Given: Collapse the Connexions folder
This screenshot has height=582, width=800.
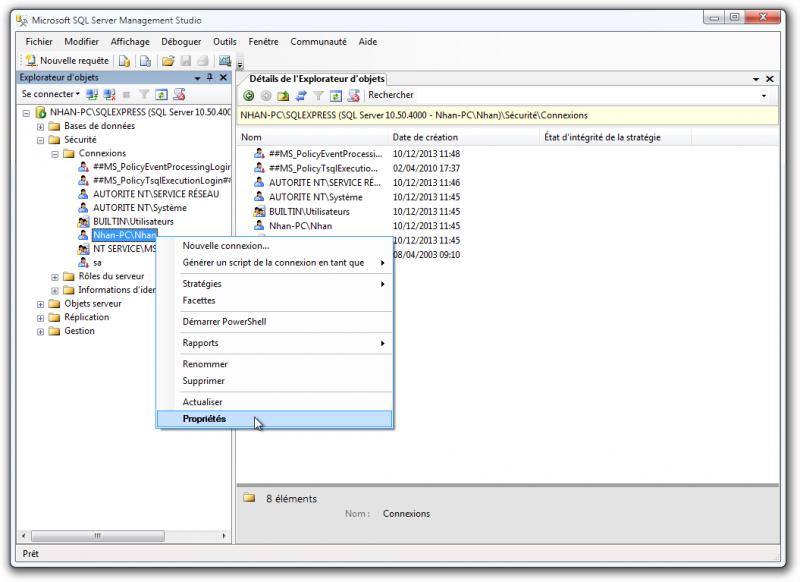Looking at the screenshot, I should click(55, 154).
